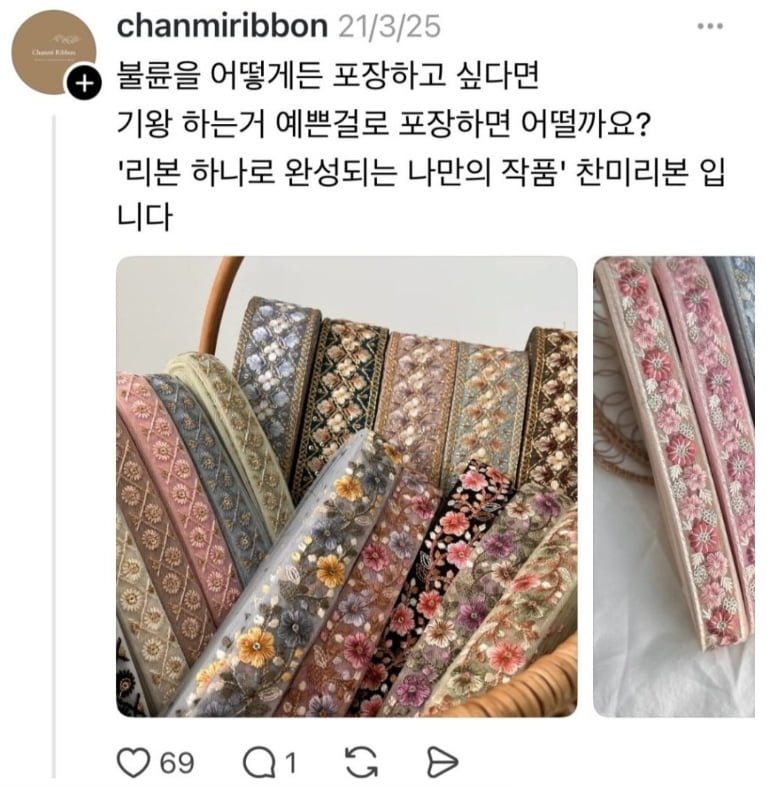Tap the last text line '니다'
Image resolution: width=767 pixels, height=786 pixels.
(144, 217)
